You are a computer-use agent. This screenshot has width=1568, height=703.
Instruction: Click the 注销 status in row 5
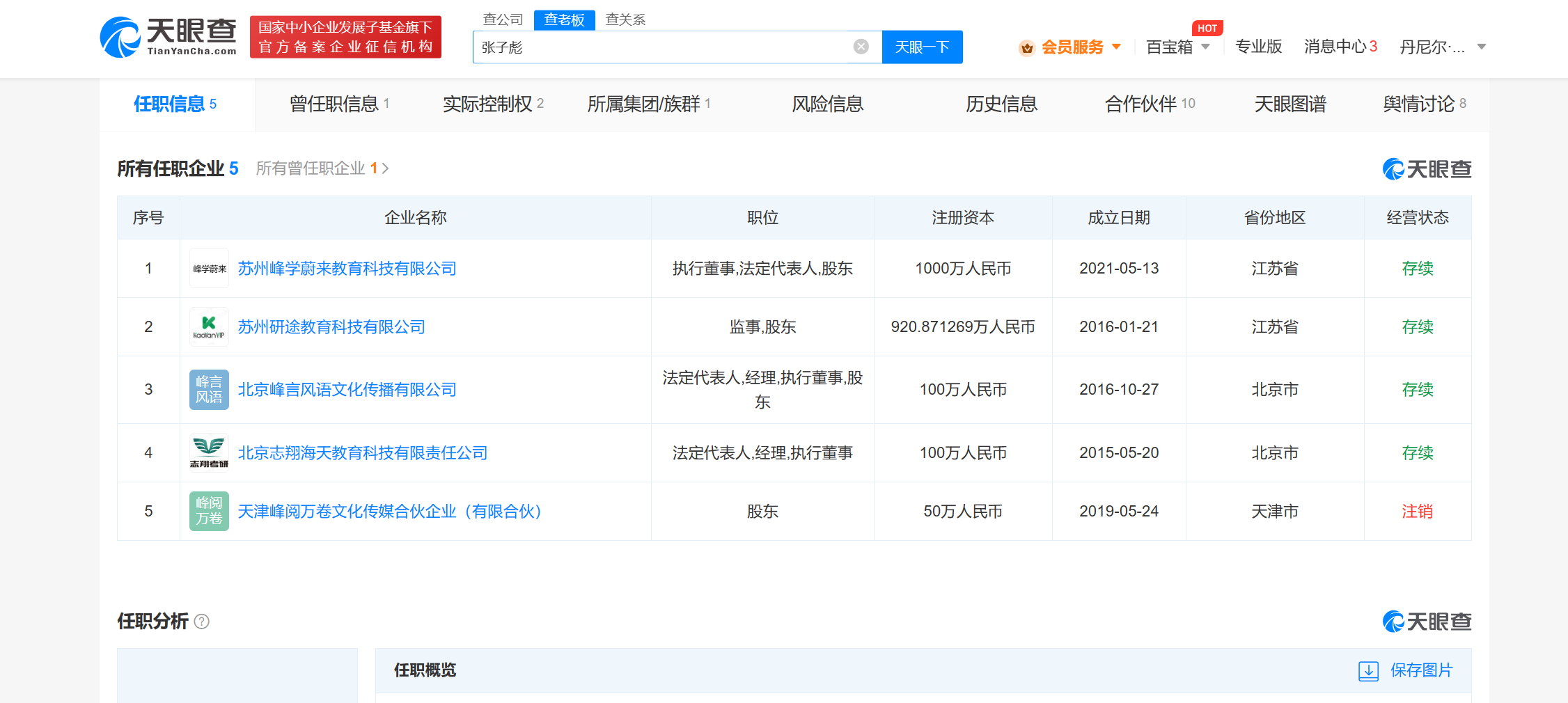(x=1417, y=512)
